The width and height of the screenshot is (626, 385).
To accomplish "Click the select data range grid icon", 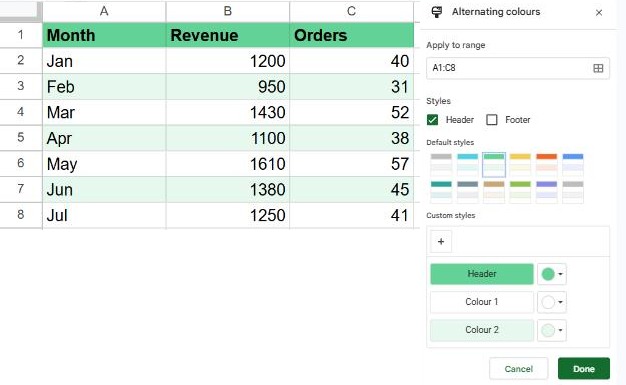I will (598, 68).
